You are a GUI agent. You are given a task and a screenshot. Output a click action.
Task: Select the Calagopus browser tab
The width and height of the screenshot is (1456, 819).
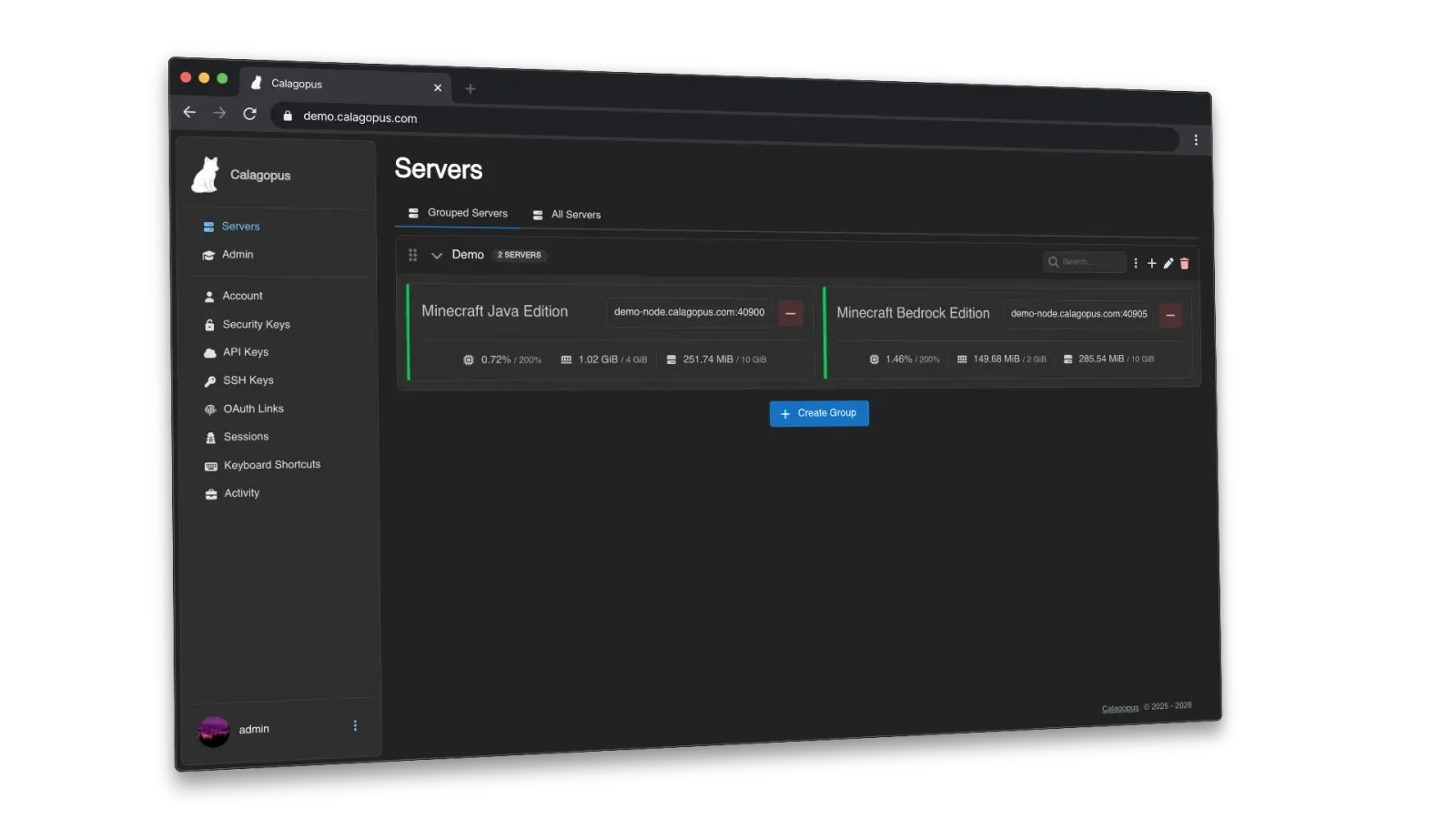(346, 85)
